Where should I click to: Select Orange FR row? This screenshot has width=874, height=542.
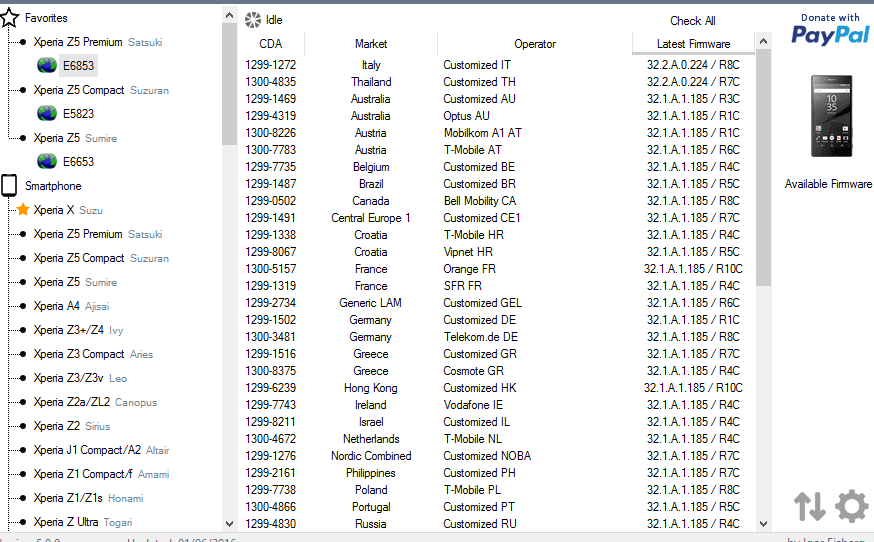(497, 269)
